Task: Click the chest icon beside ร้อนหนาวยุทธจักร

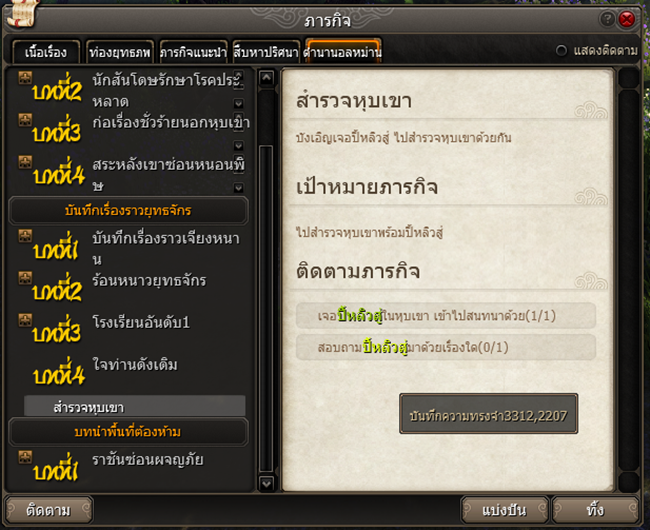Action: point(25,278)
